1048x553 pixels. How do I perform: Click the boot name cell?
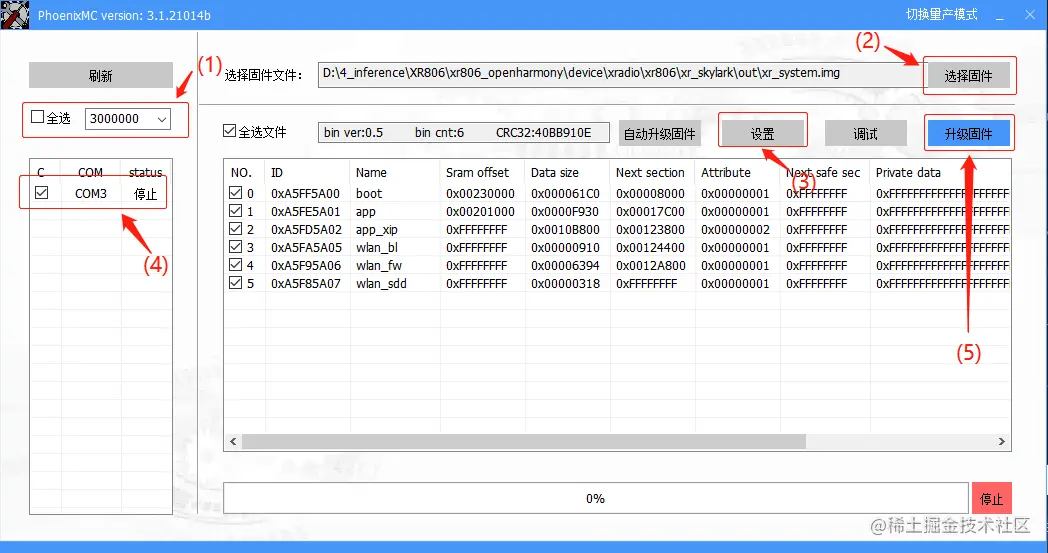tap(369, 194)
